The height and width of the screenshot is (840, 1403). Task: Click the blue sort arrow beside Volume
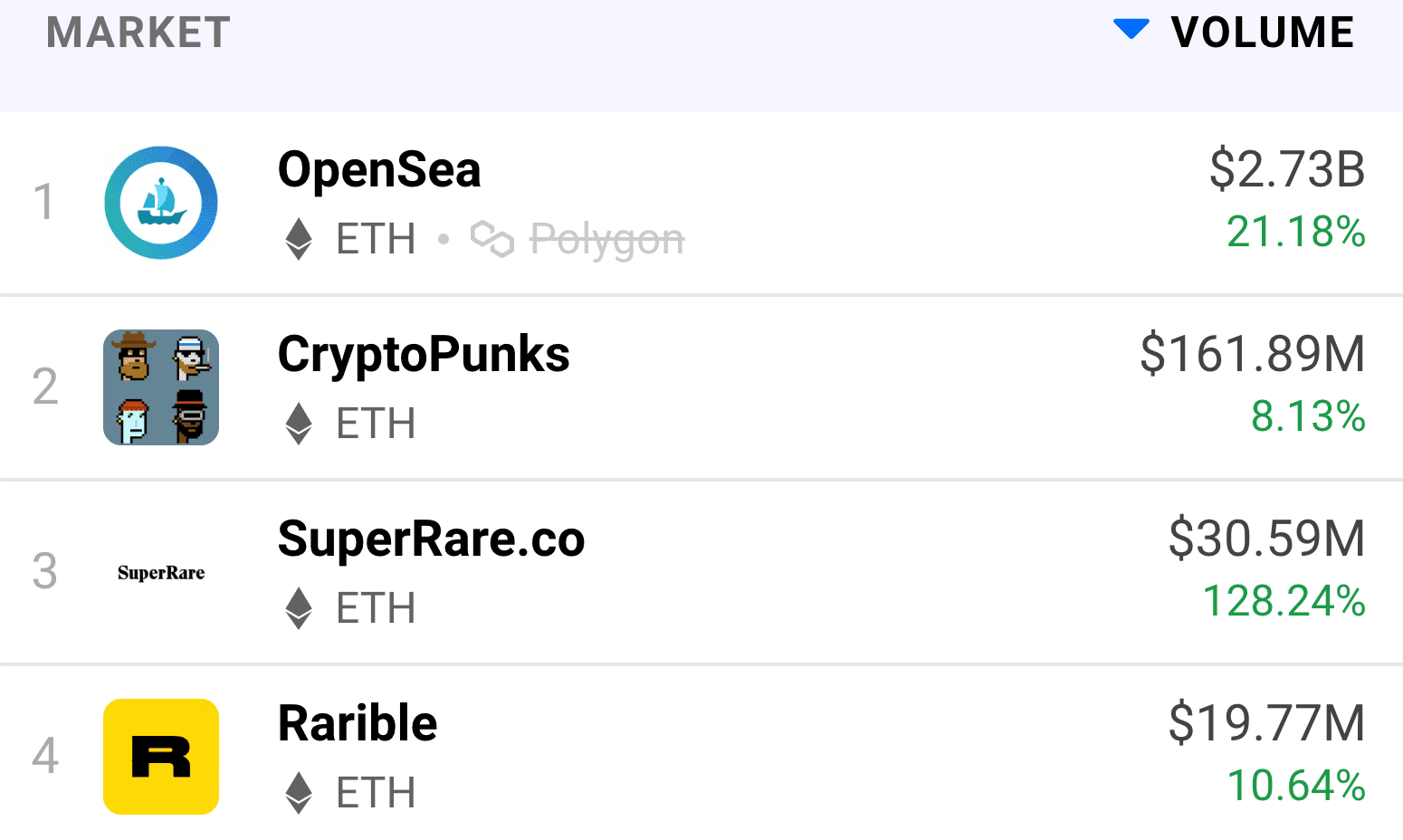click(x=1131, y=29)
